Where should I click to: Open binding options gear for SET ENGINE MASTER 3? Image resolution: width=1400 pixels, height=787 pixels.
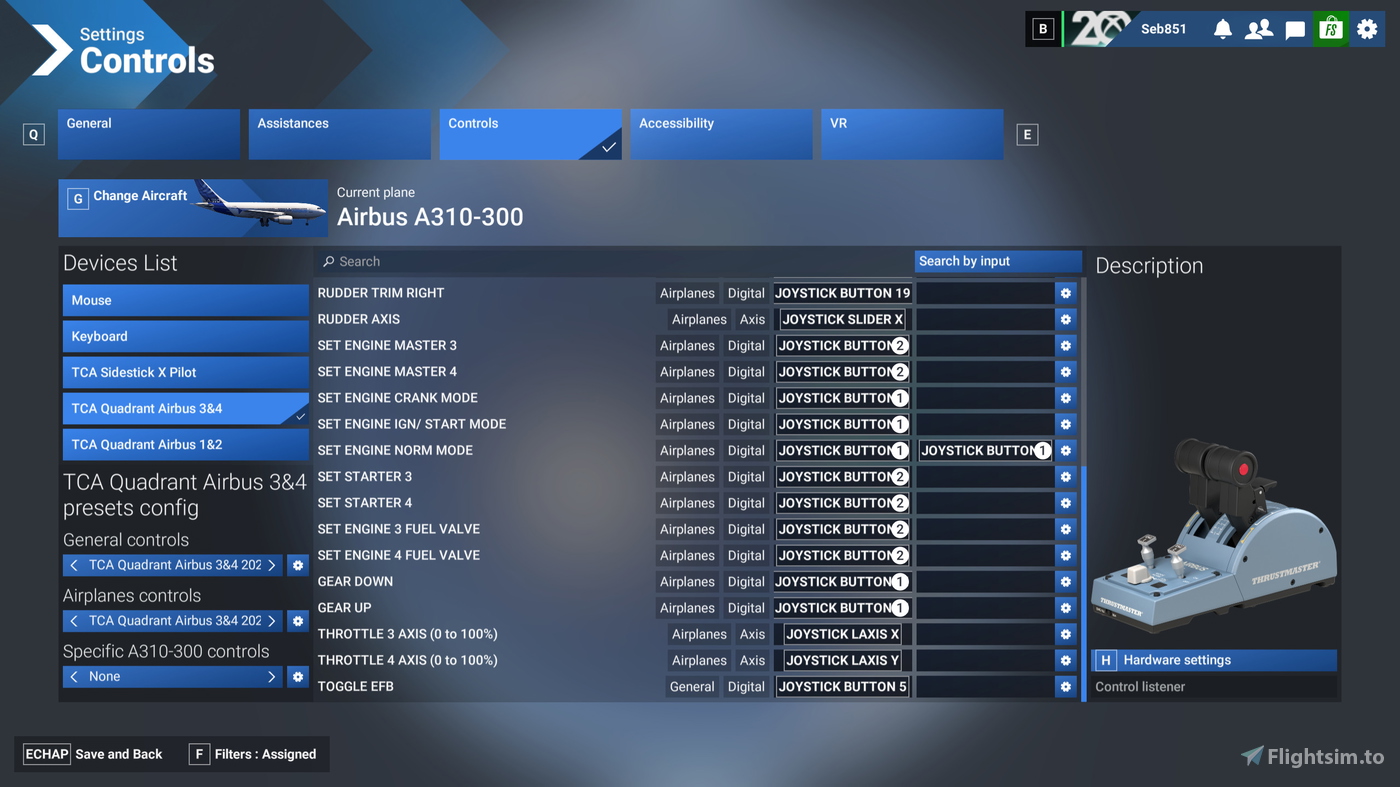[1065, 345]
